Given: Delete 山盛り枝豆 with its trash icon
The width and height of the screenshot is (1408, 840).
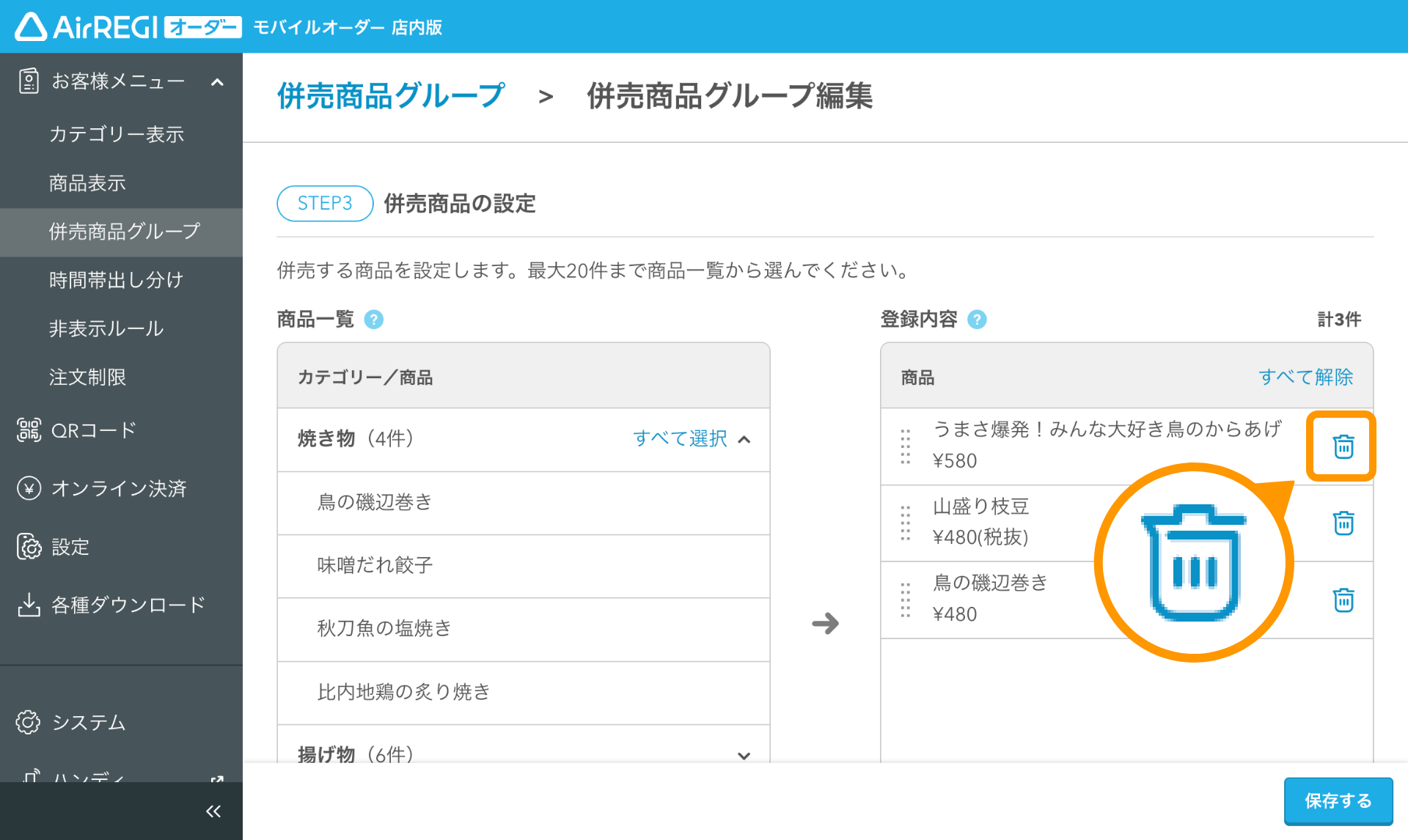Looking at the screenshot, I should 1343,523.
